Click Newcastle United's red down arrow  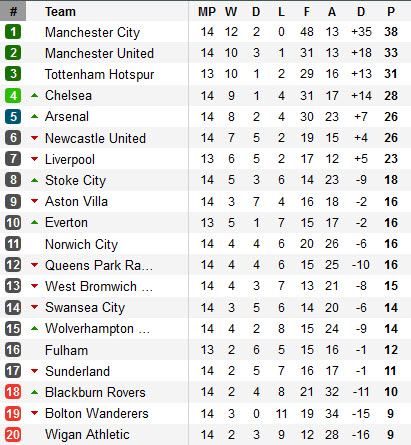click(34, 138)
